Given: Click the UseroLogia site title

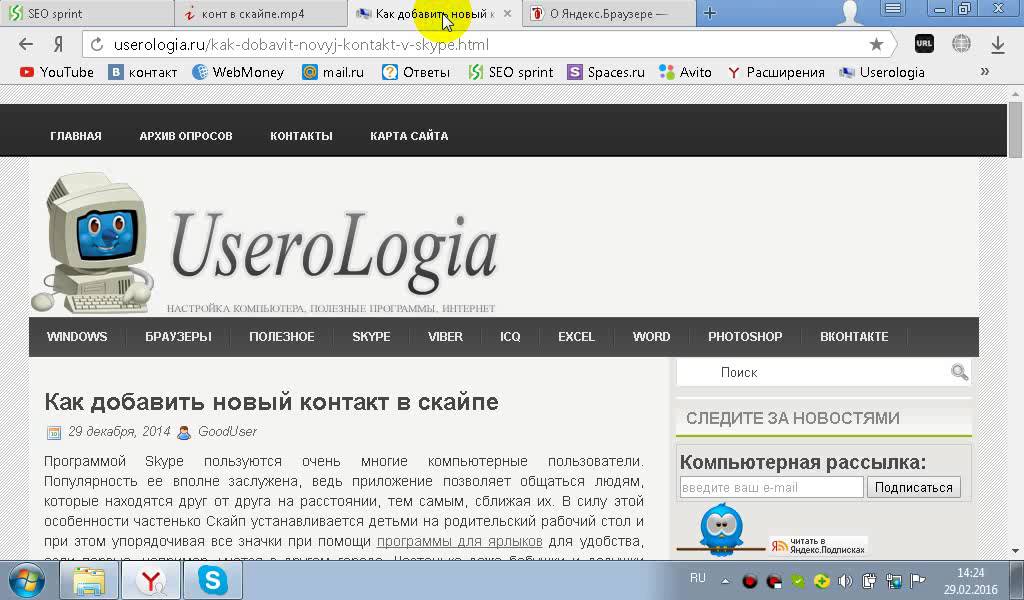Looking at the screenshot, I should tap(334, 253).
